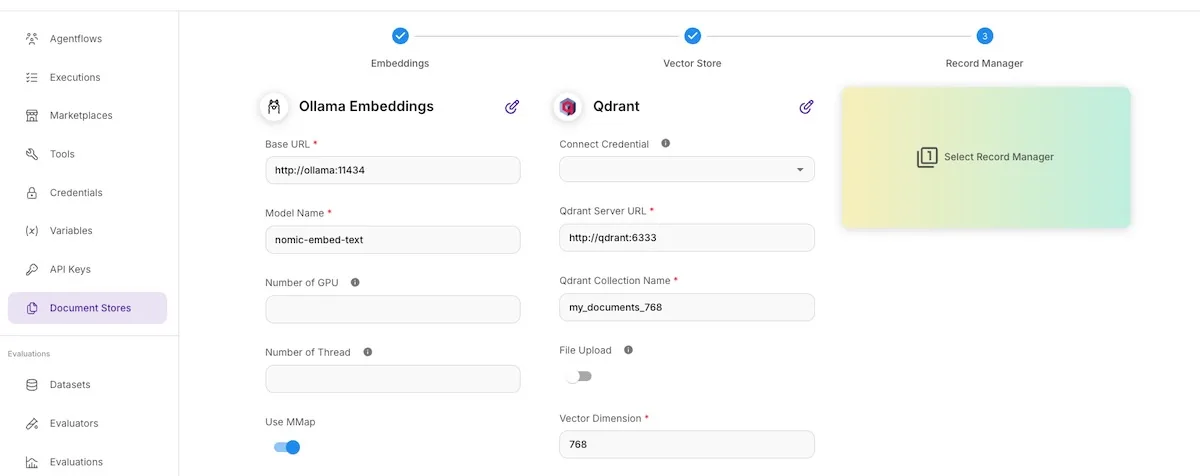This screenshot has width=1200, height=476.
Task: Click the Qdrant logo icon
Action: tap(568, 106)
